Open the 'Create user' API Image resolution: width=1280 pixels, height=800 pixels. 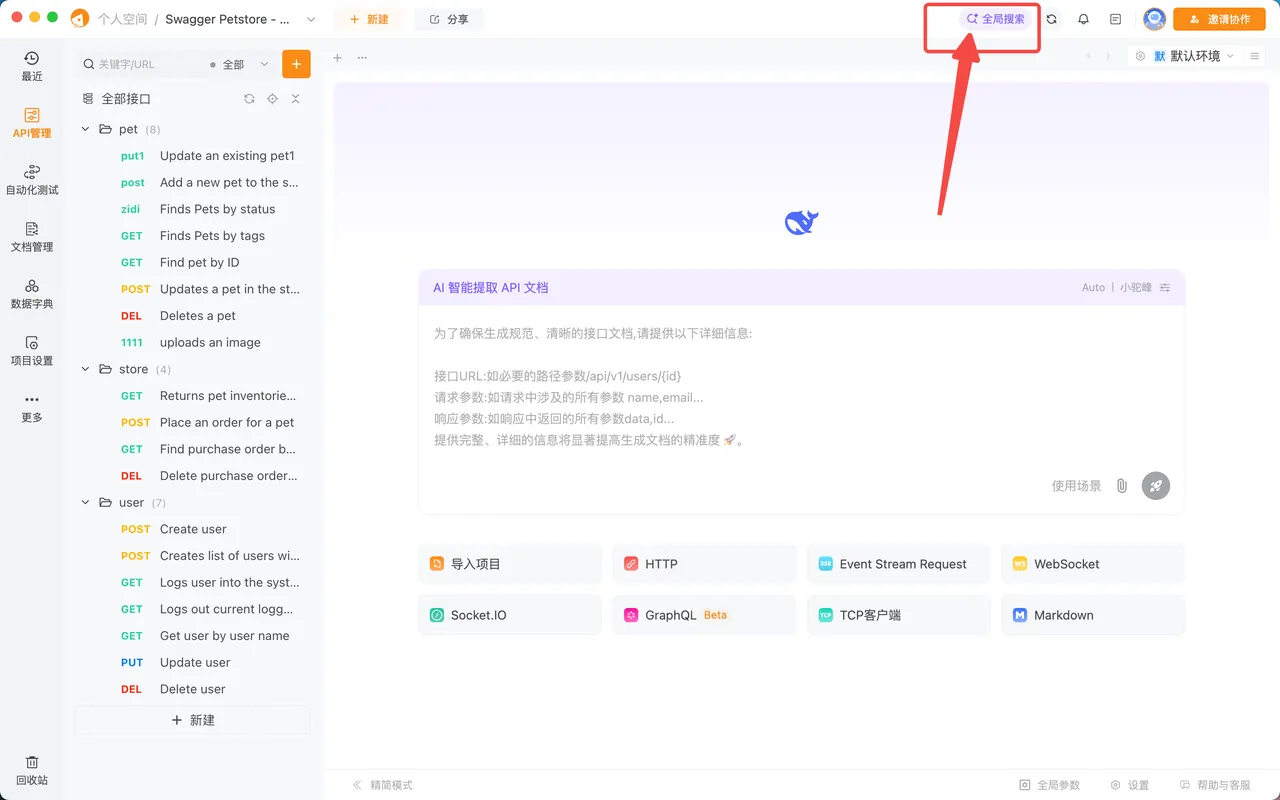(195, 529)
